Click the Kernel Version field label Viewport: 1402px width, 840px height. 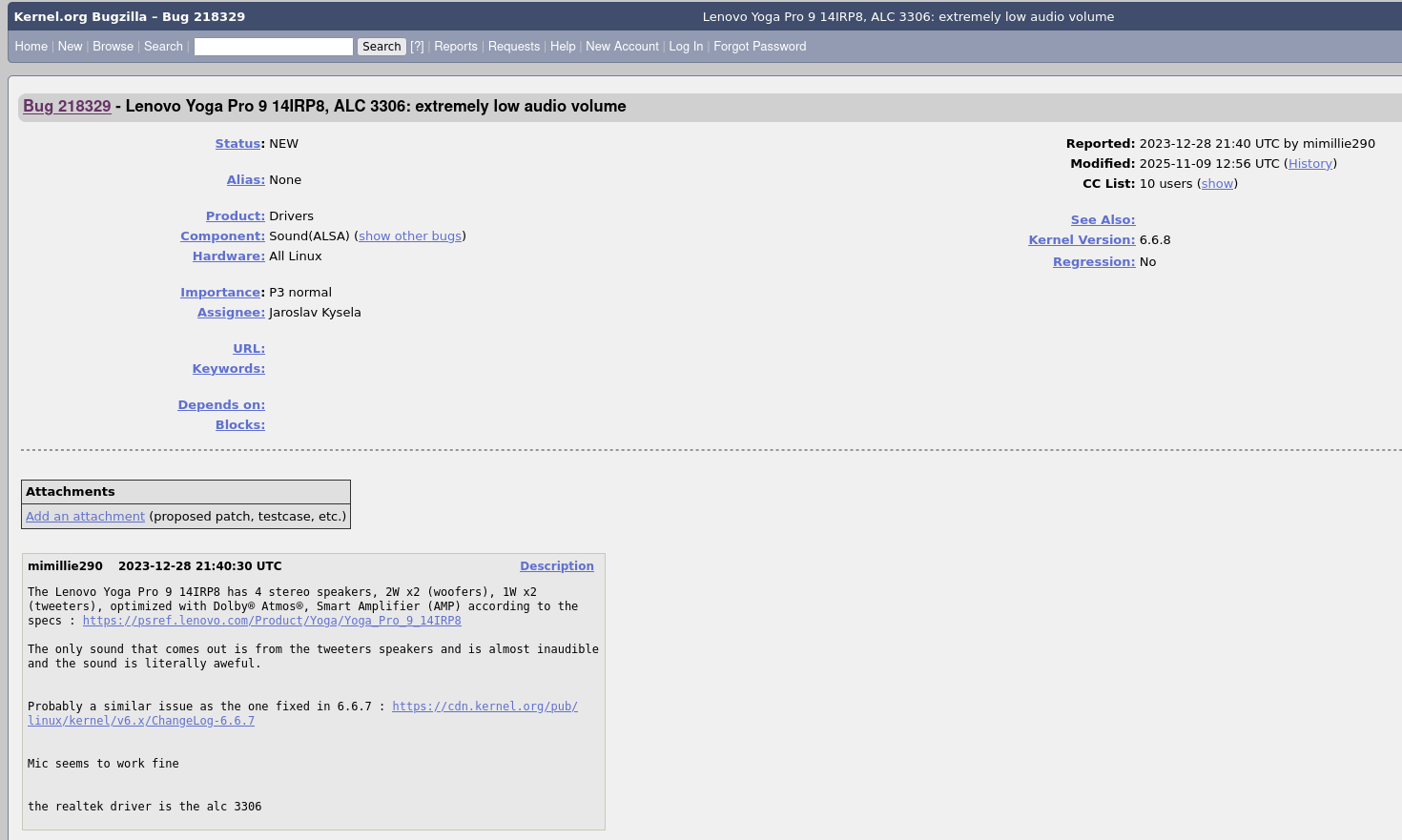[1081, 240]
